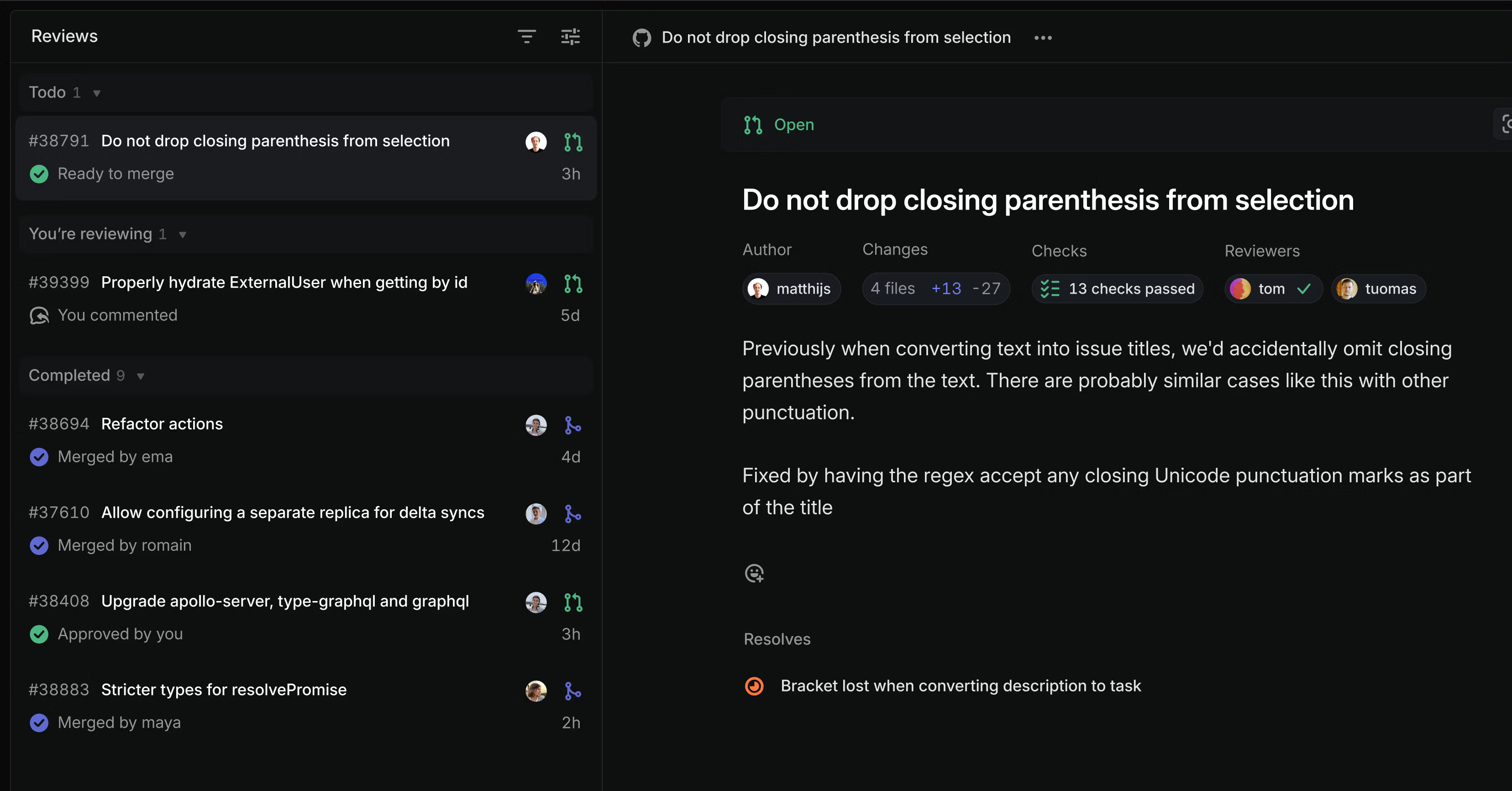Click the comment icon beside You commented
The image size is (1512, 791).
pos(39,315)
